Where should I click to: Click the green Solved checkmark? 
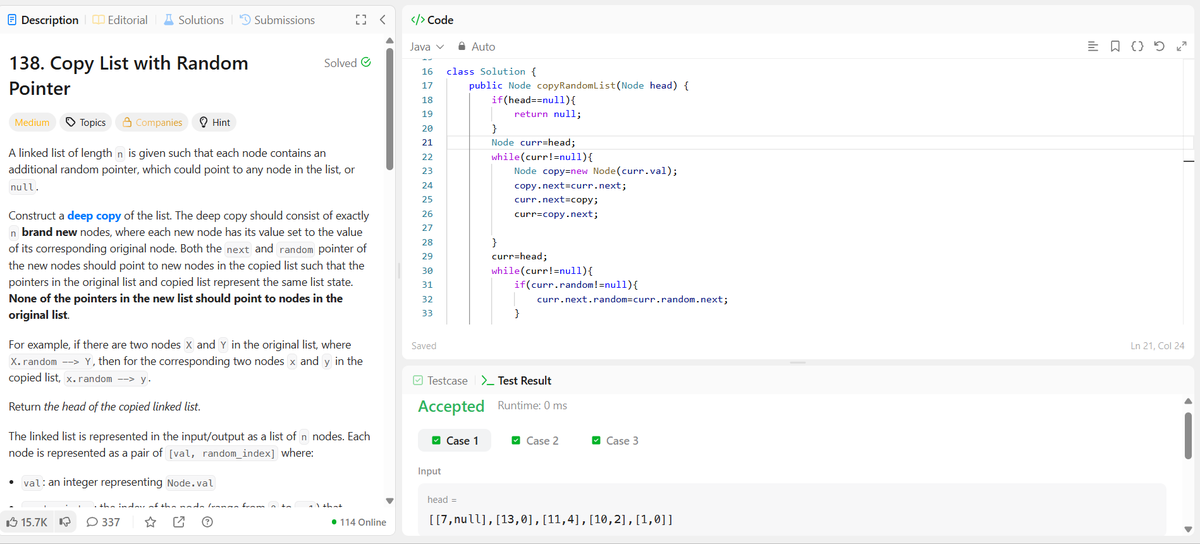[366, 63]
